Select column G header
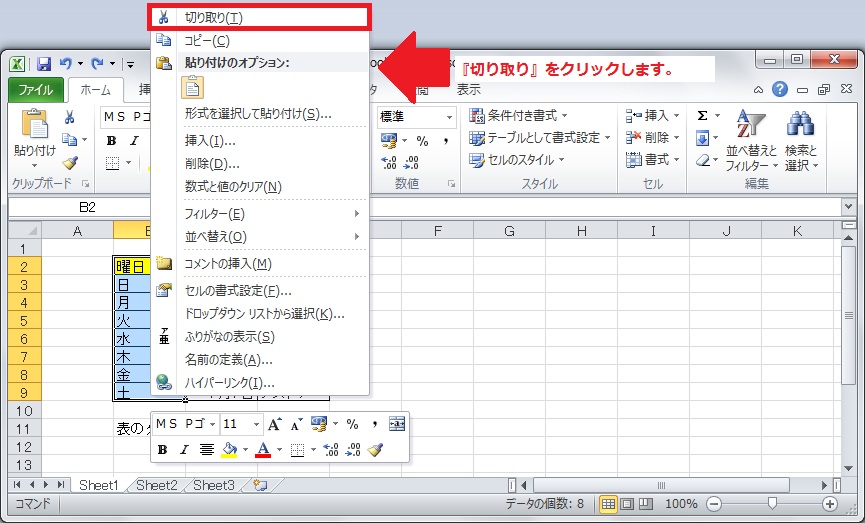Viewport: 865px width, 523px height. coord(509,231)
